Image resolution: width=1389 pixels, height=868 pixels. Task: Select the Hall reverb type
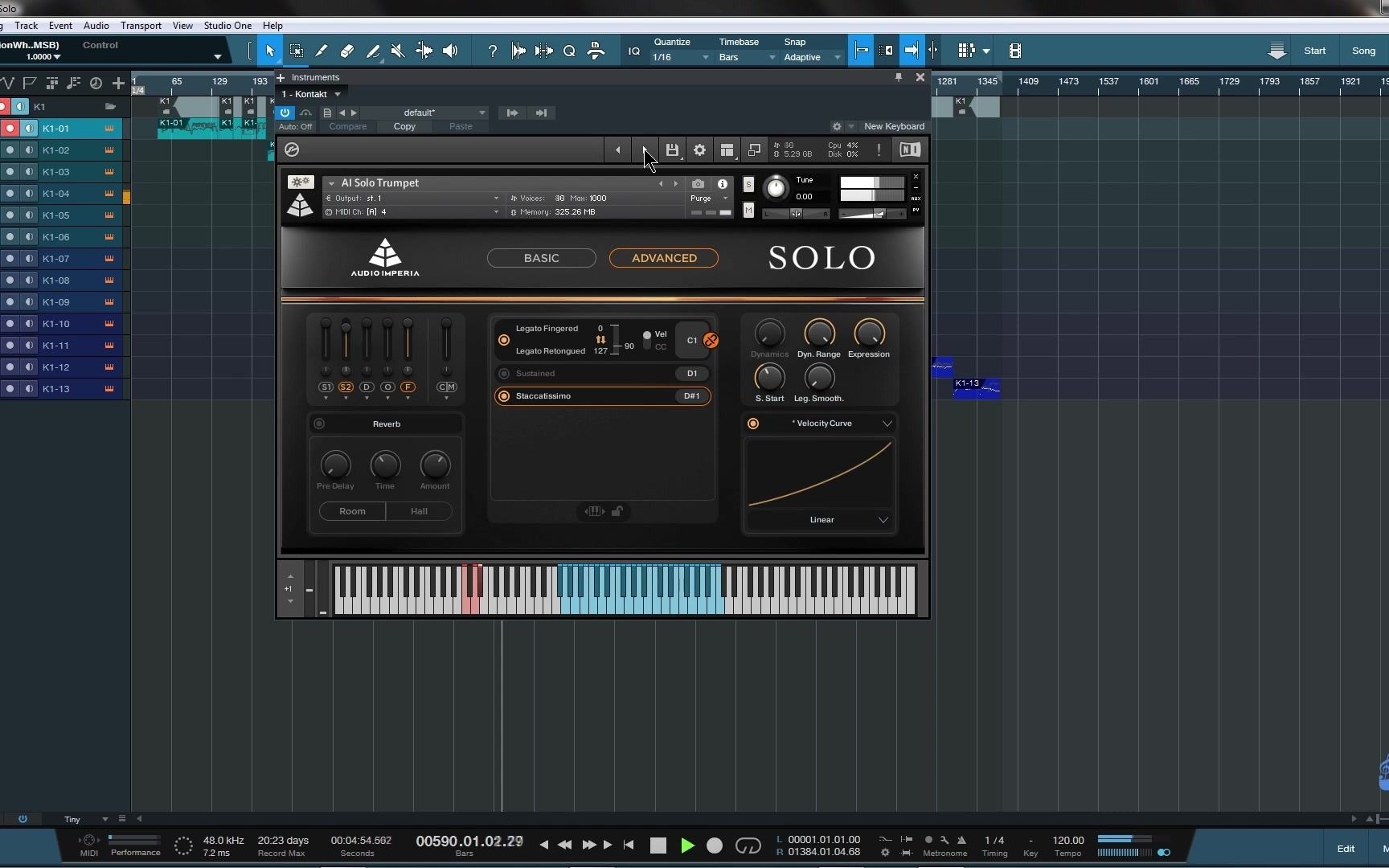point(419,511)
